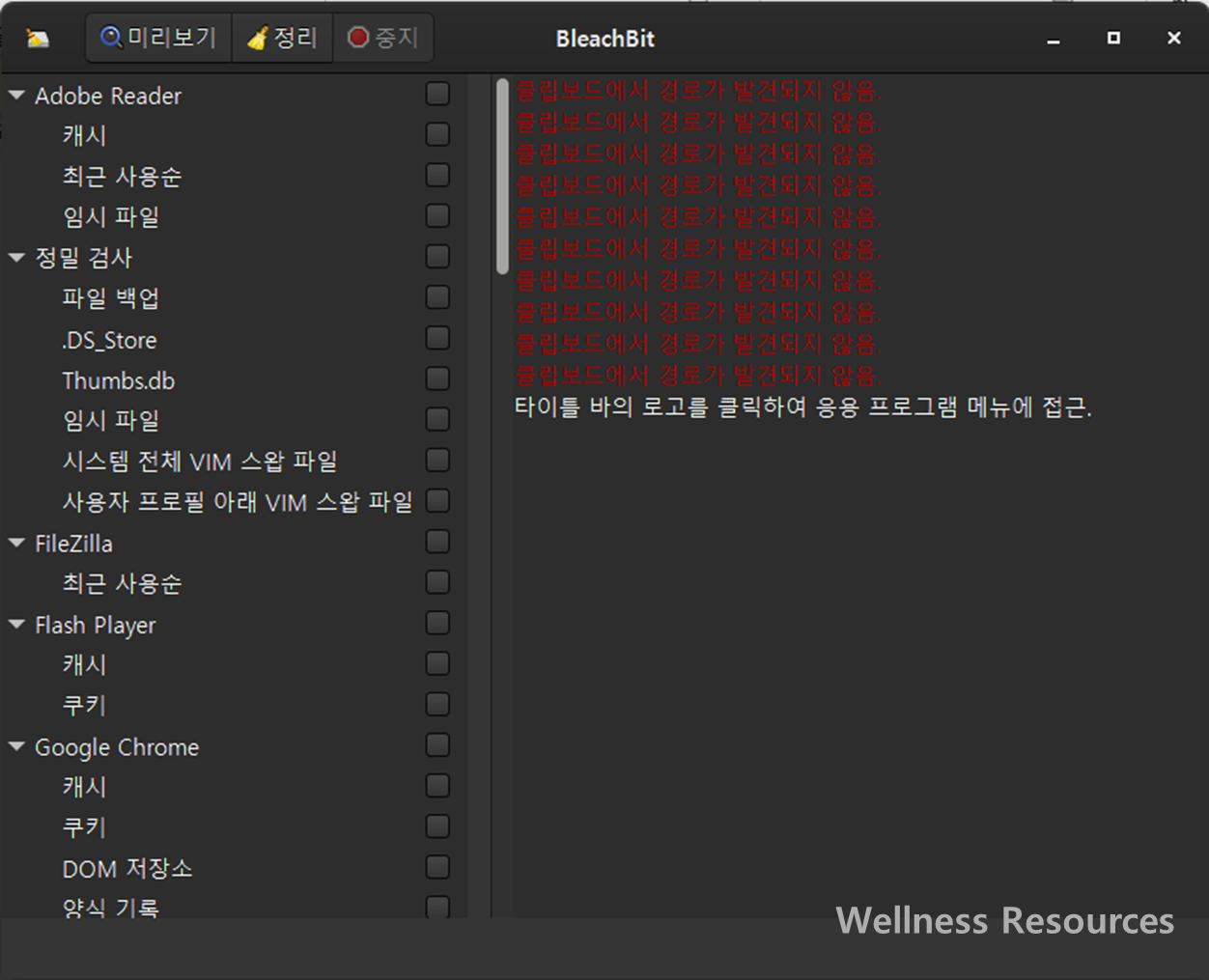
Task: Tick the .DS_Store checkbox
Action: (437, 338)
